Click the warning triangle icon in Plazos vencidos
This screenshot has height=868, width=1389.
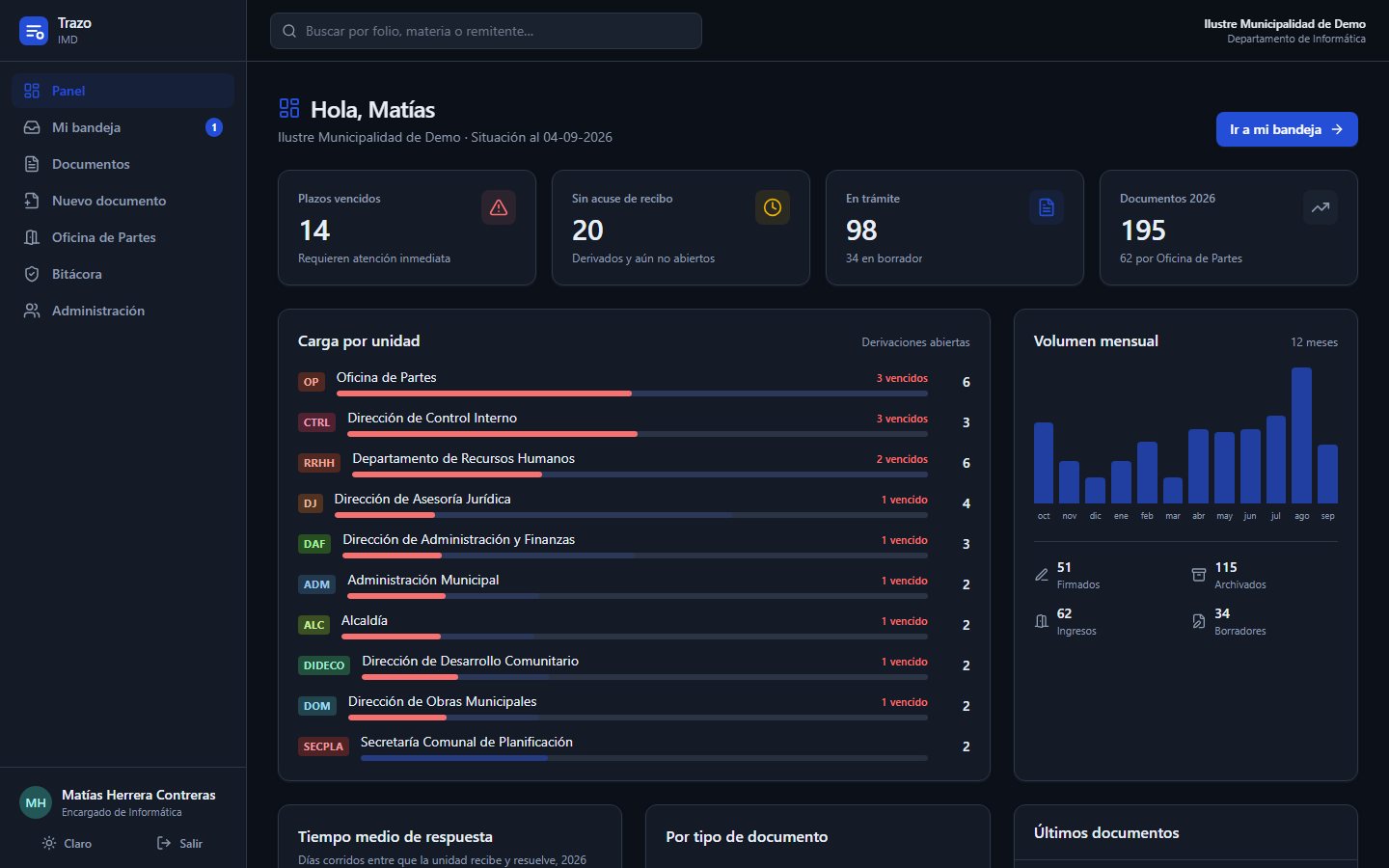point(499,207)
